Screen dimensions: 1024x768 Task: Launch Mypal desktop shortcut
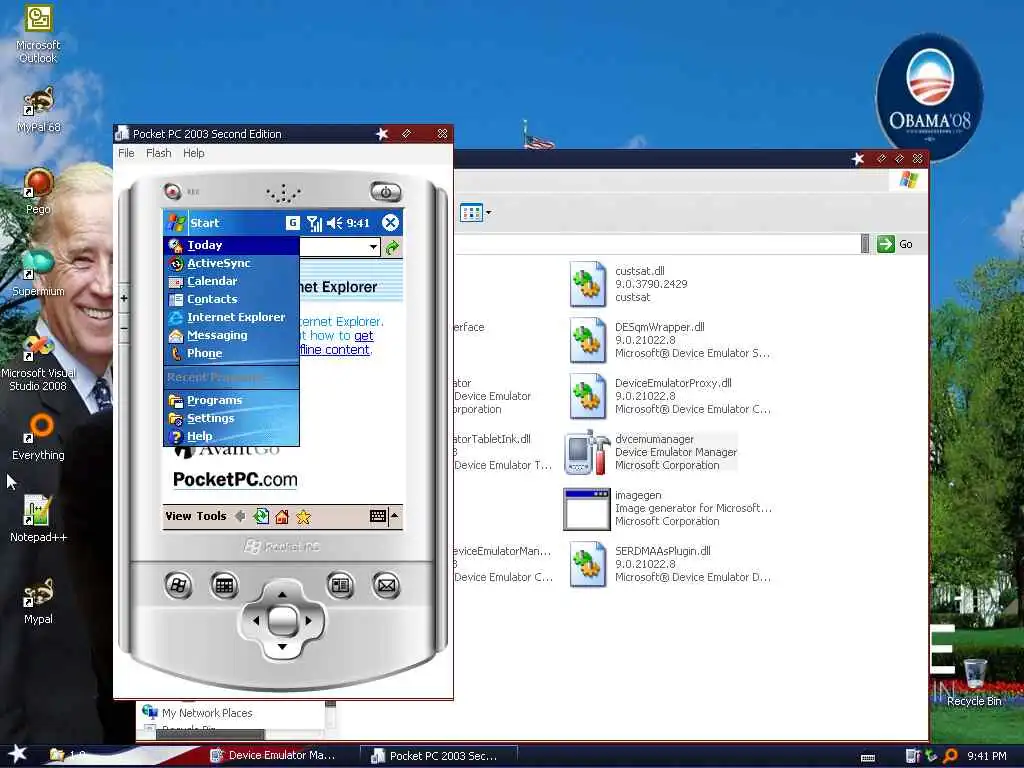coord(38,601)
